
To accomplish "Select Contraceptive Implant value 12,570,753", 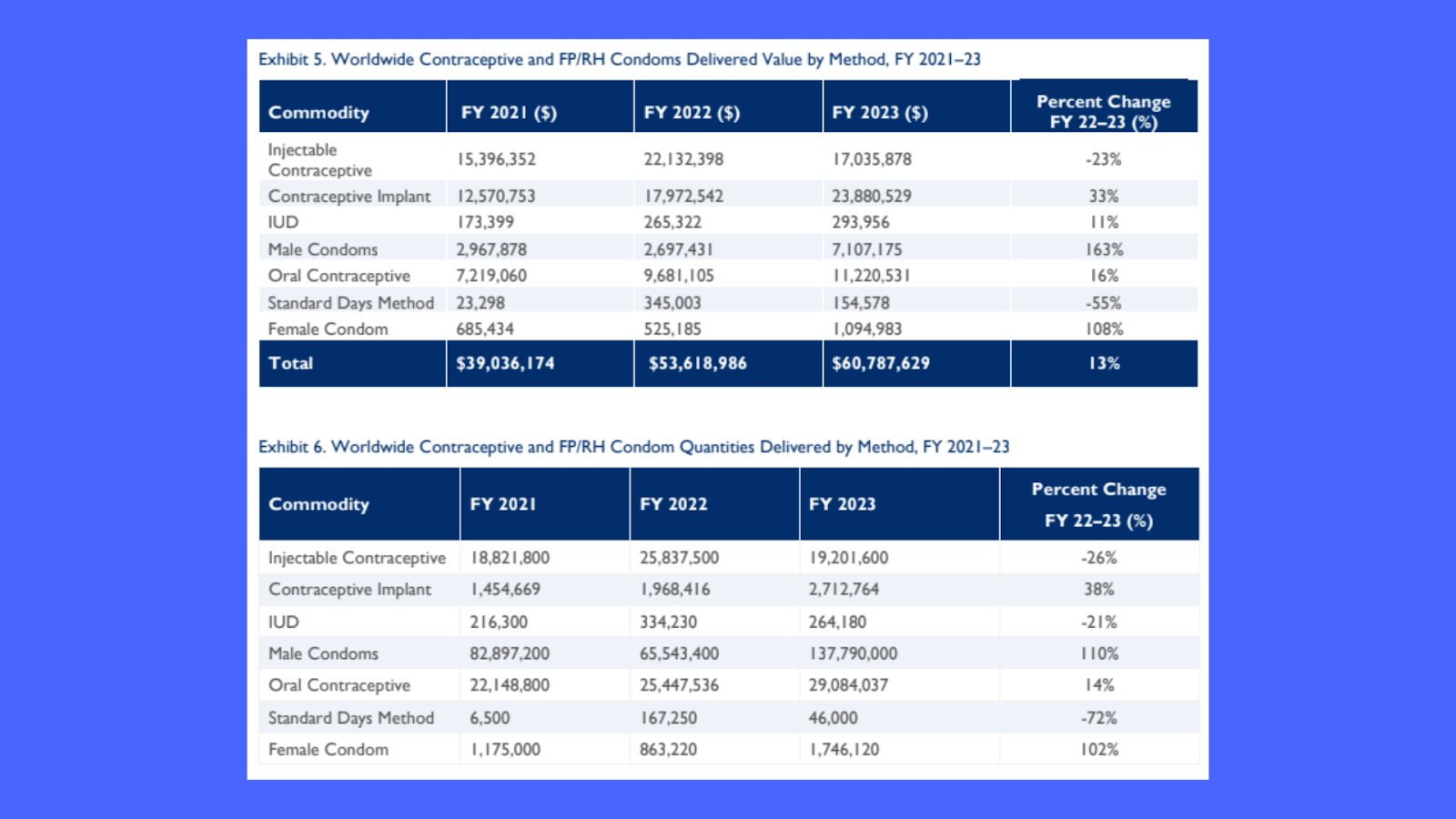I will (496, 196).
